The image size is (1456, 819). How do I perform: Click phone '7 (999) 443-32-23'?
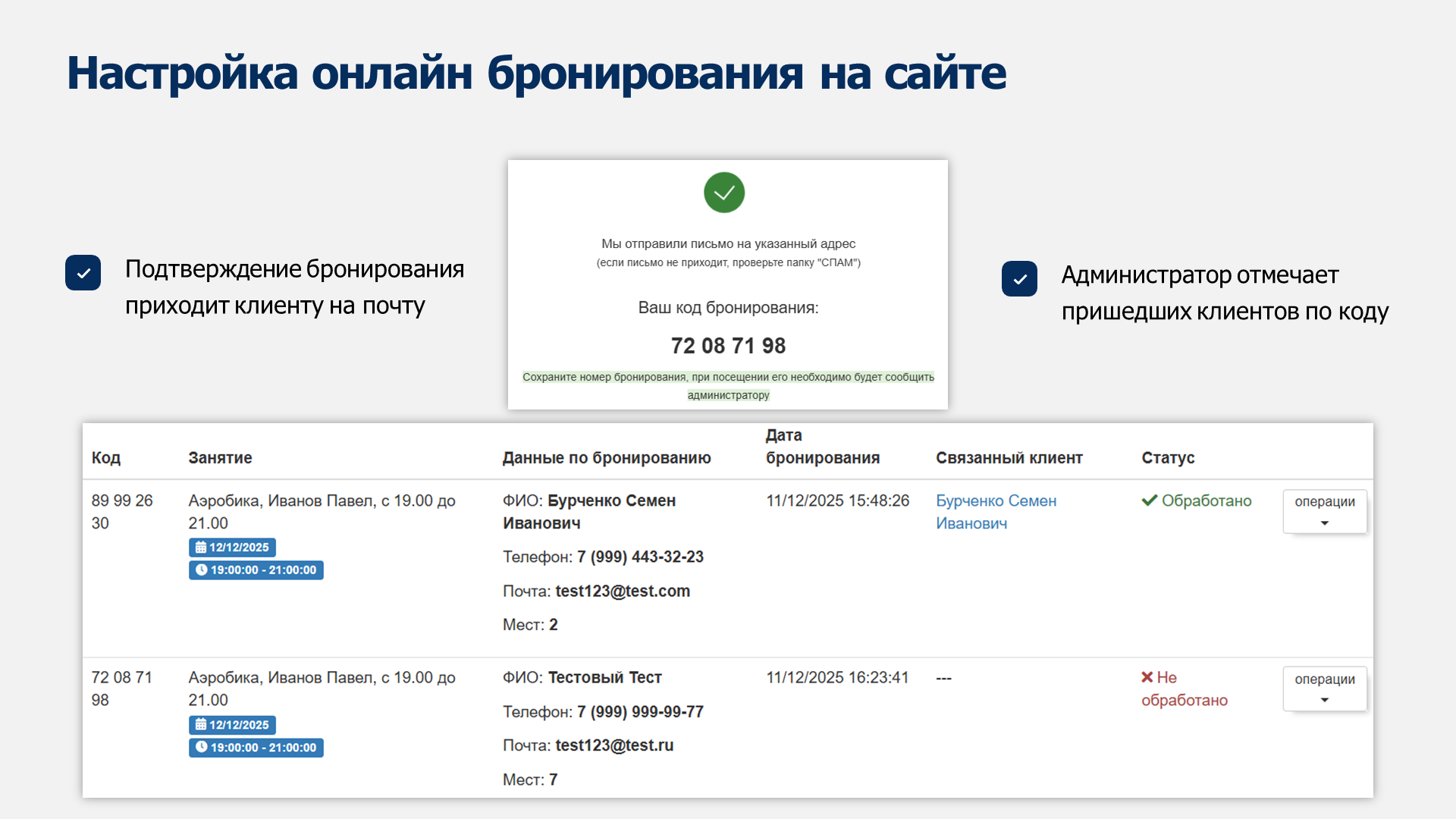point(640,557)
